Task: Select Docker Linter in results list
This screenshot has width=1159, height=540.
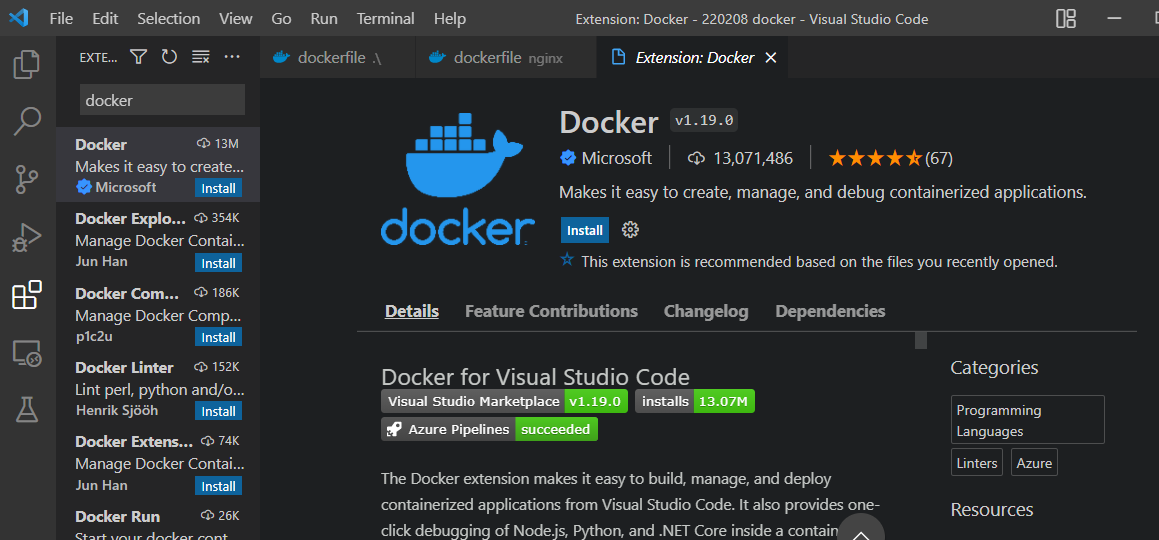Action: click(157, 387)
